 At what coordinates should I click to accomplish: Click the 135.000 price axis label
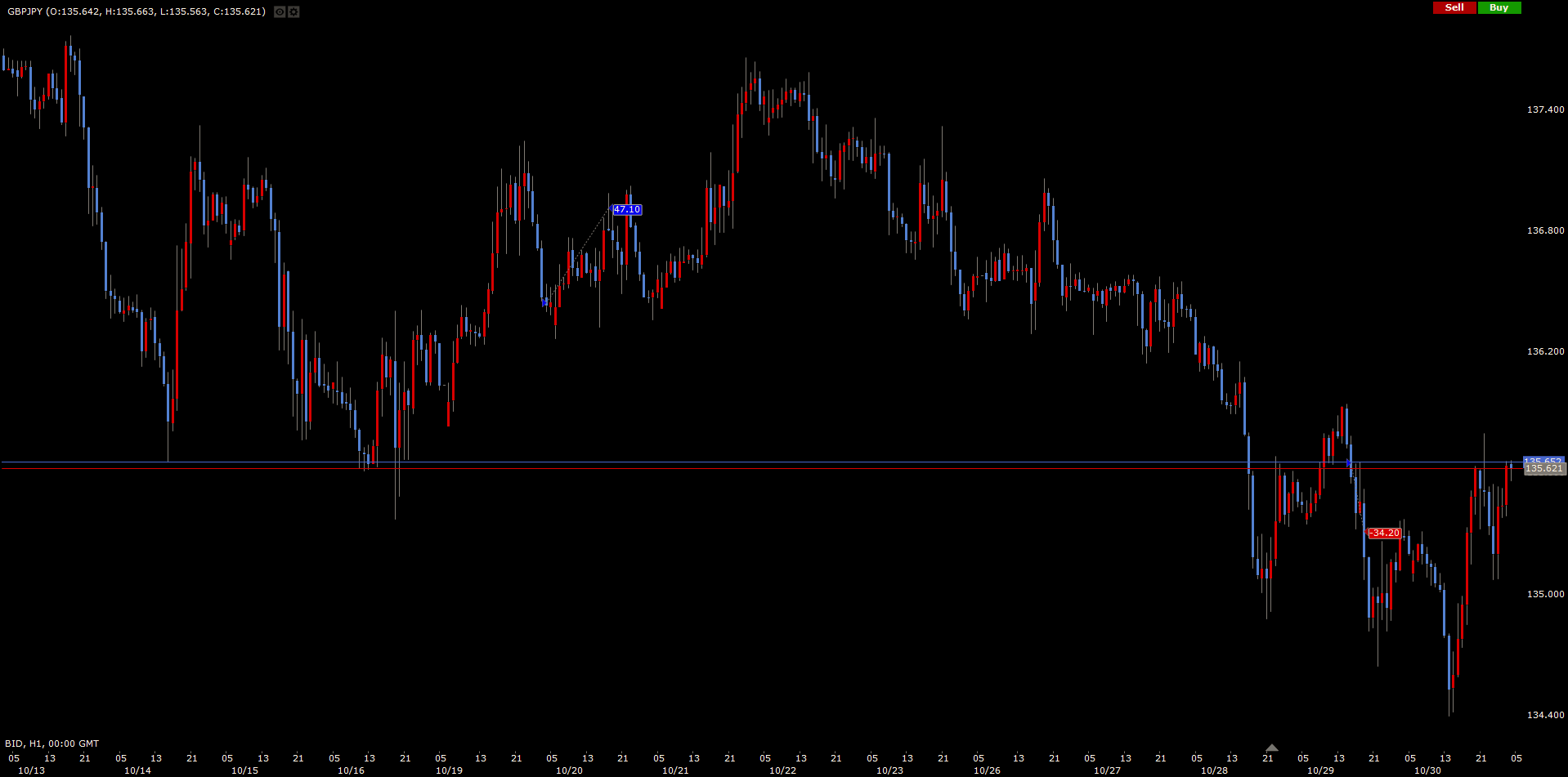[1545, 594]
